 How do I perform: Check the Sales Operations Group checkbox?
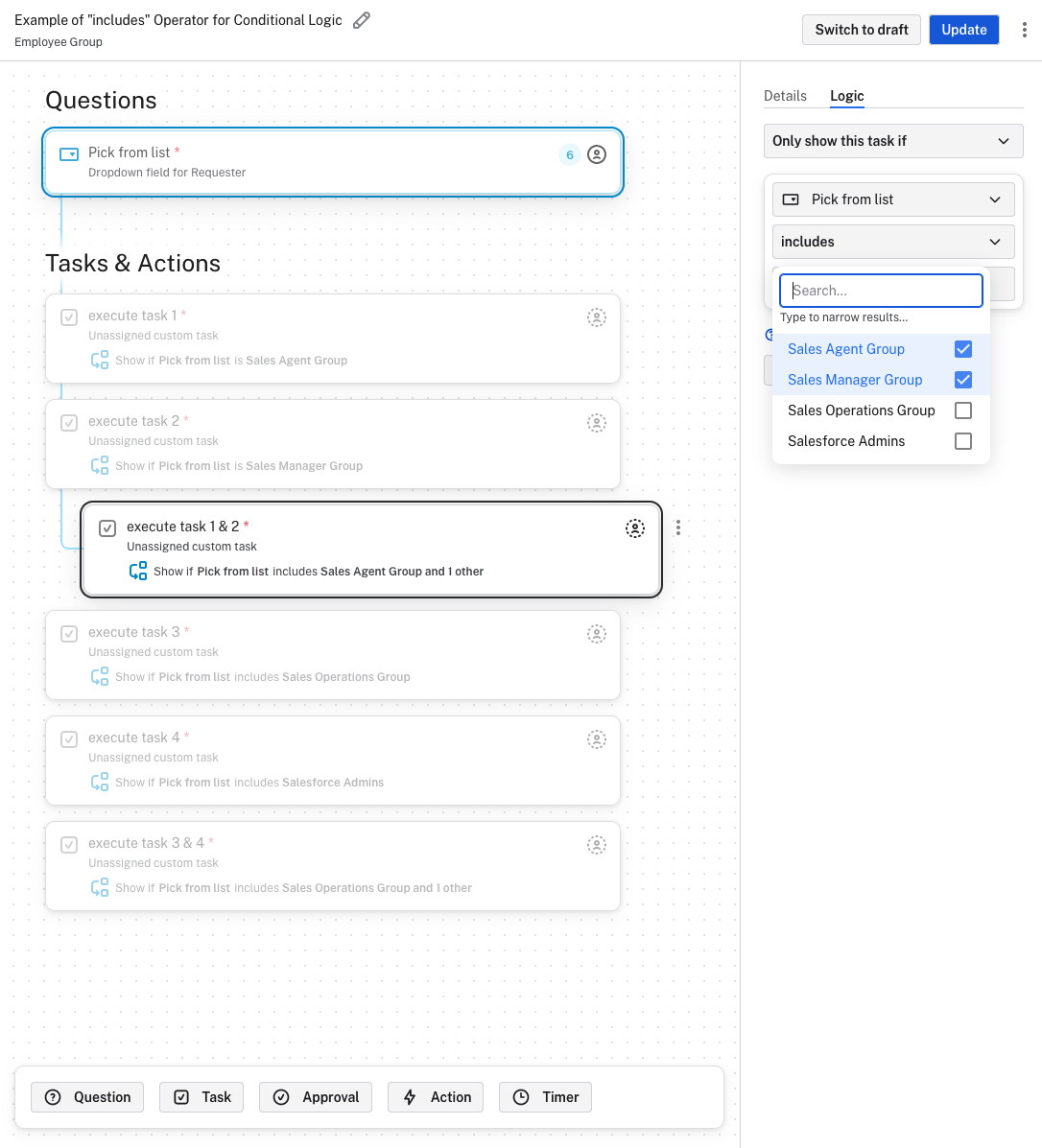[x=963, y=410]
